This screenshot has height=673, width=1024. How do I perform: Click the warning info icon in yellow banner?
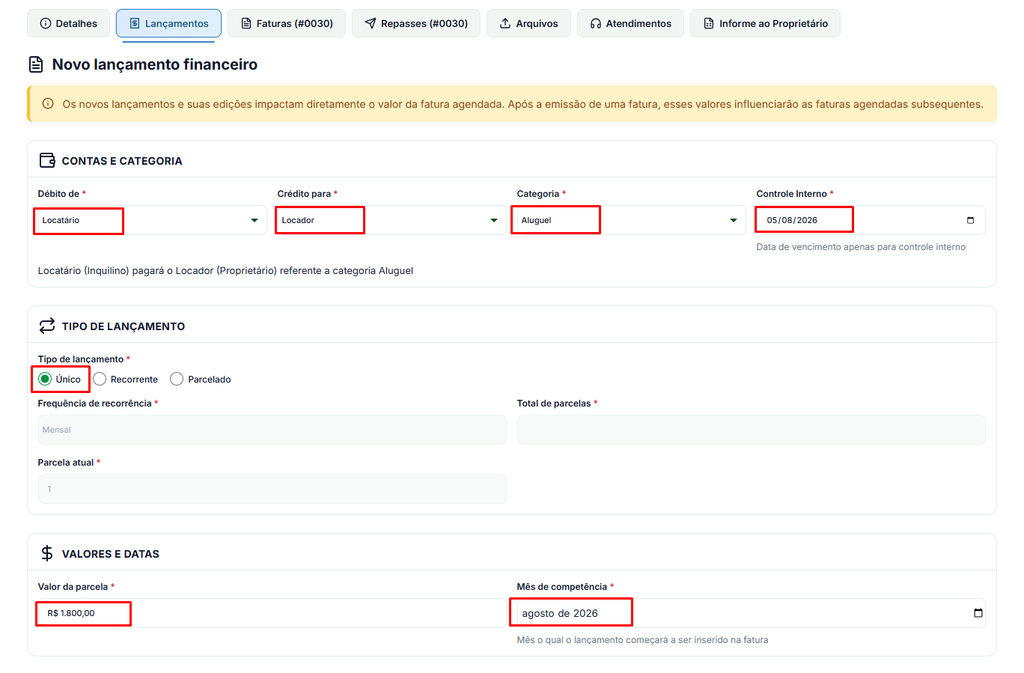coord(48,104)
